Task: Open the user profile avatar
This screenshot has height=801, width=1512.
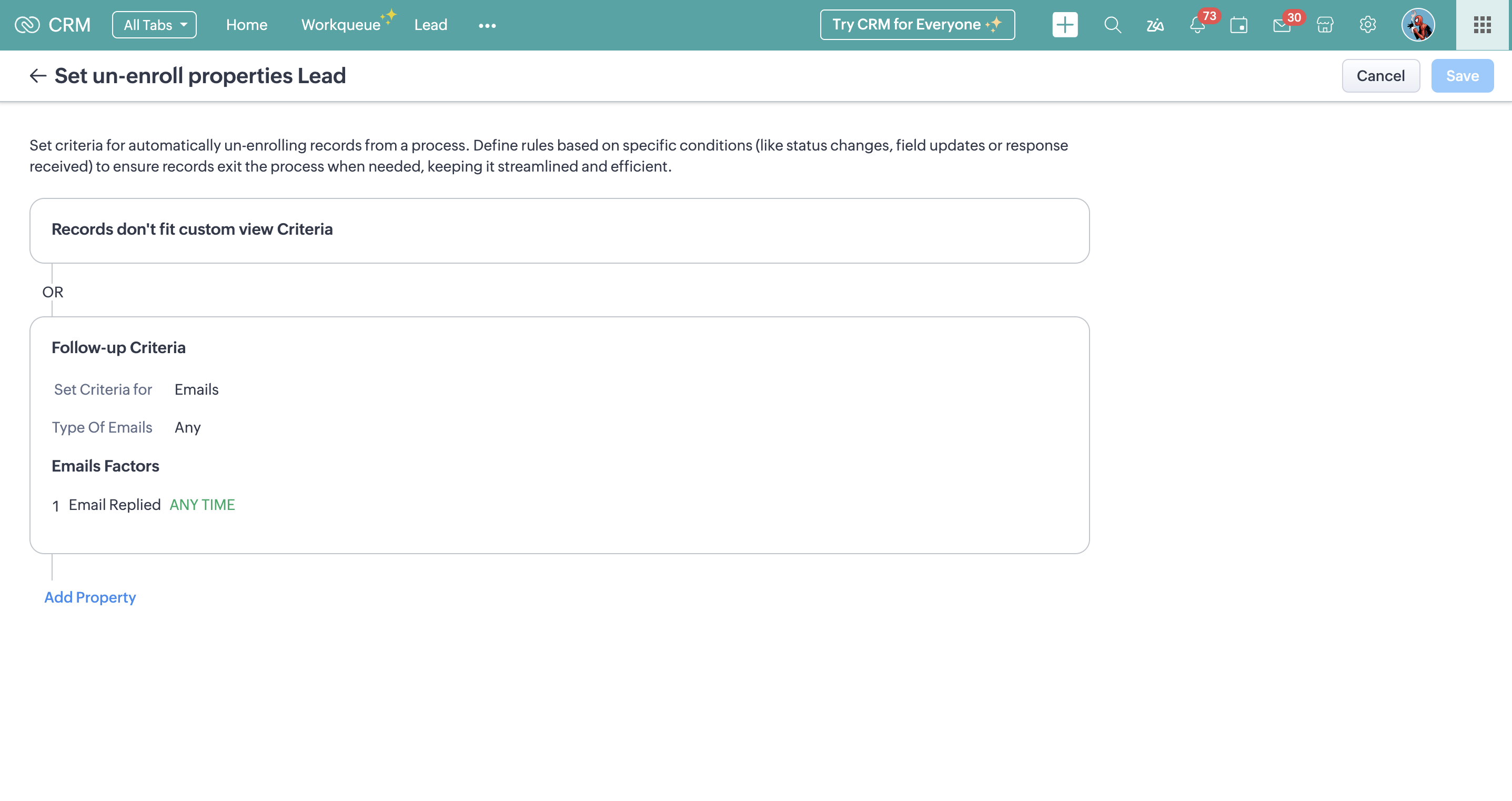Action: (1418, 25)
